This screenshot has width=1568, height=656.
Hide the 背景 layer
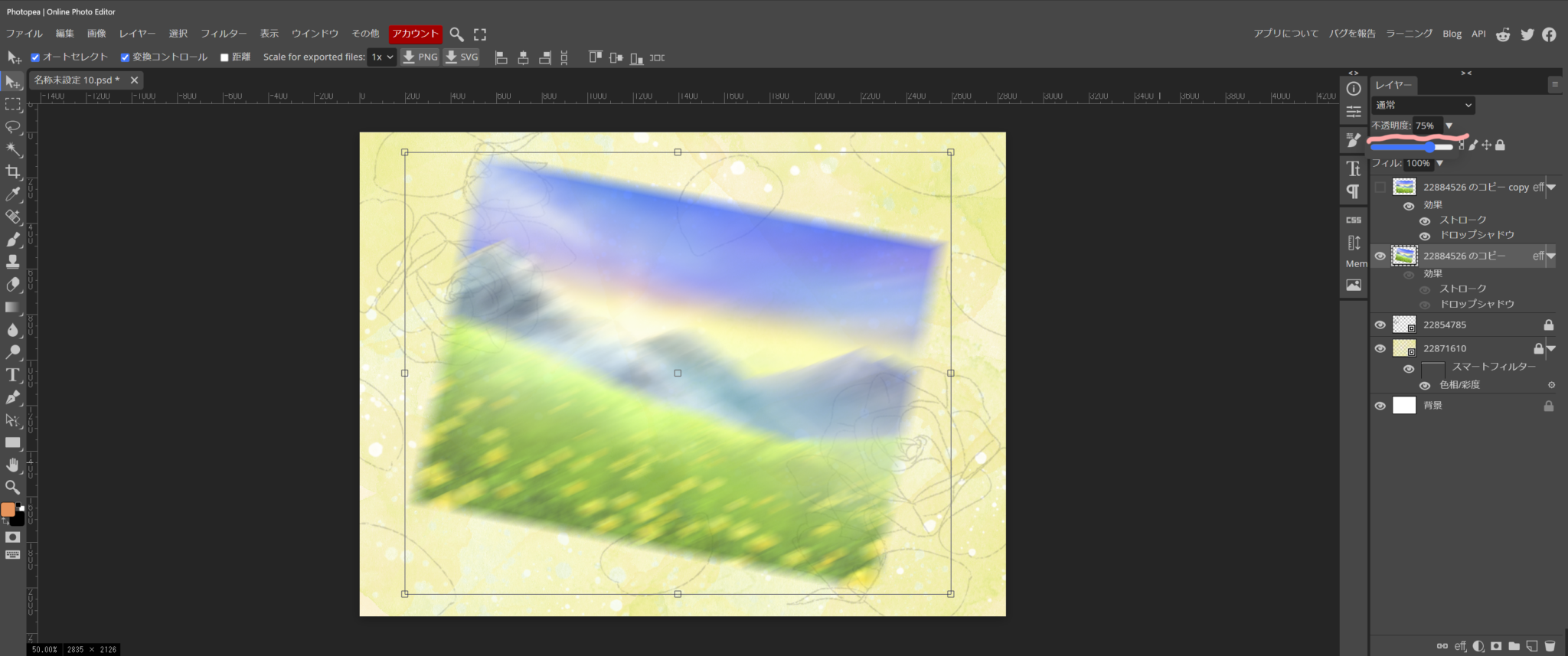1380,406
